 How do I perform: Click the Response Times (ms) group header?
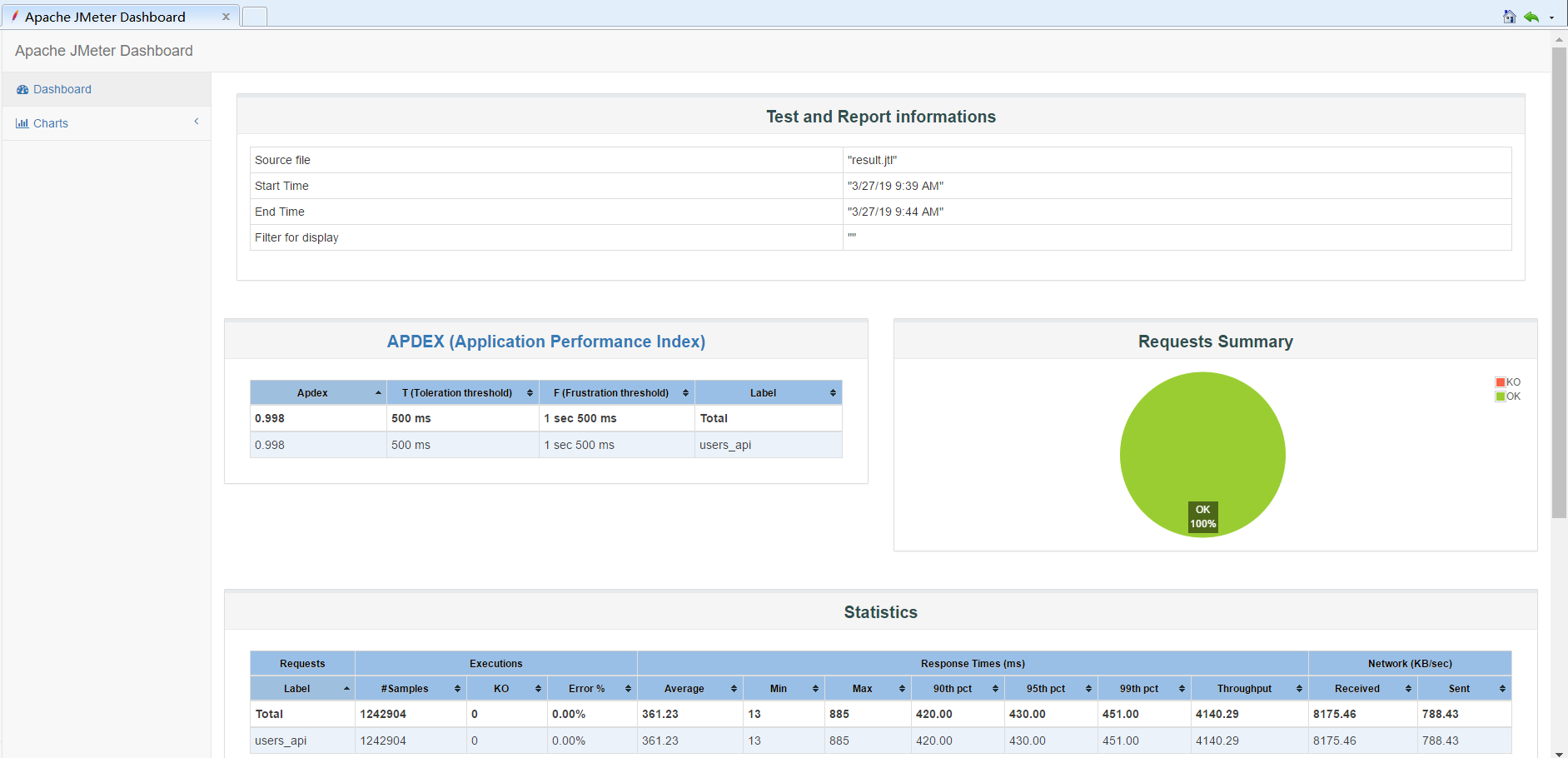pyautogui.click(x=973, y=663)
